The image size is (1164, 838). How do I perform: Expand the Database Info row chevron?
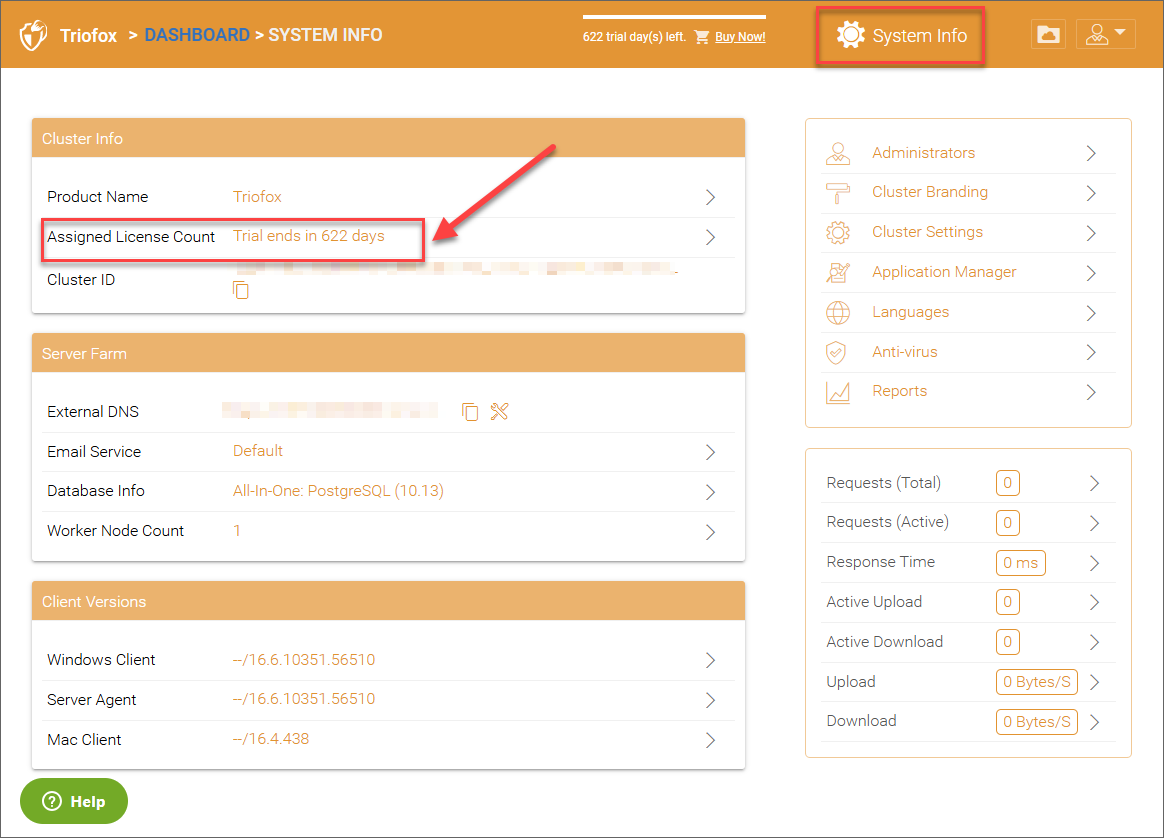pos(710,492)
